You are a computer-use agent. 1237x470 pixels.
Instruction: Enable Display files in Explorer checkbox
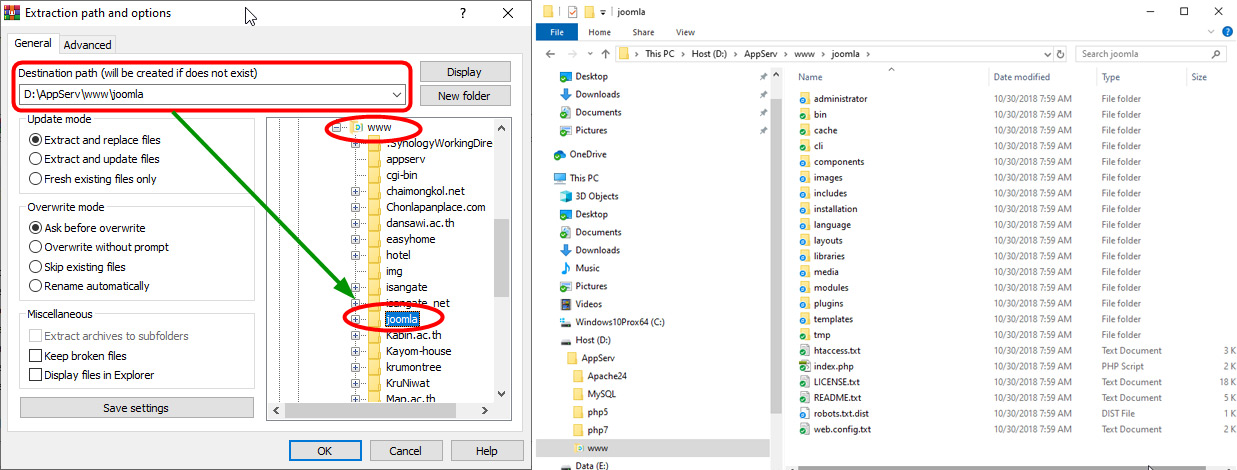coord(36,375)
